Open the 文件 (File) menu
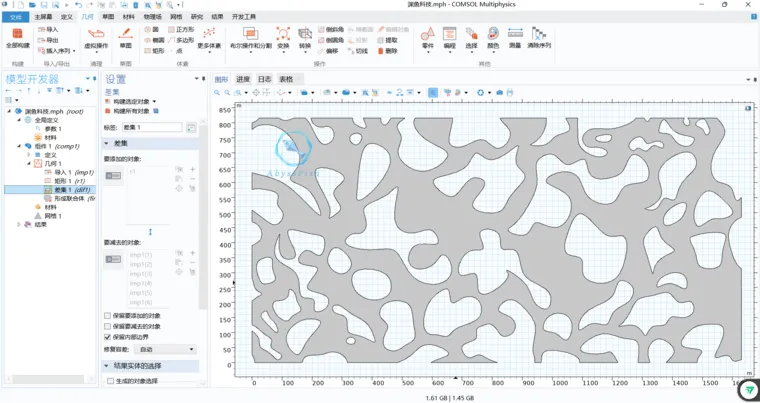Image resolution: width=760 pixels, height=403 pixels. point(16,16)
